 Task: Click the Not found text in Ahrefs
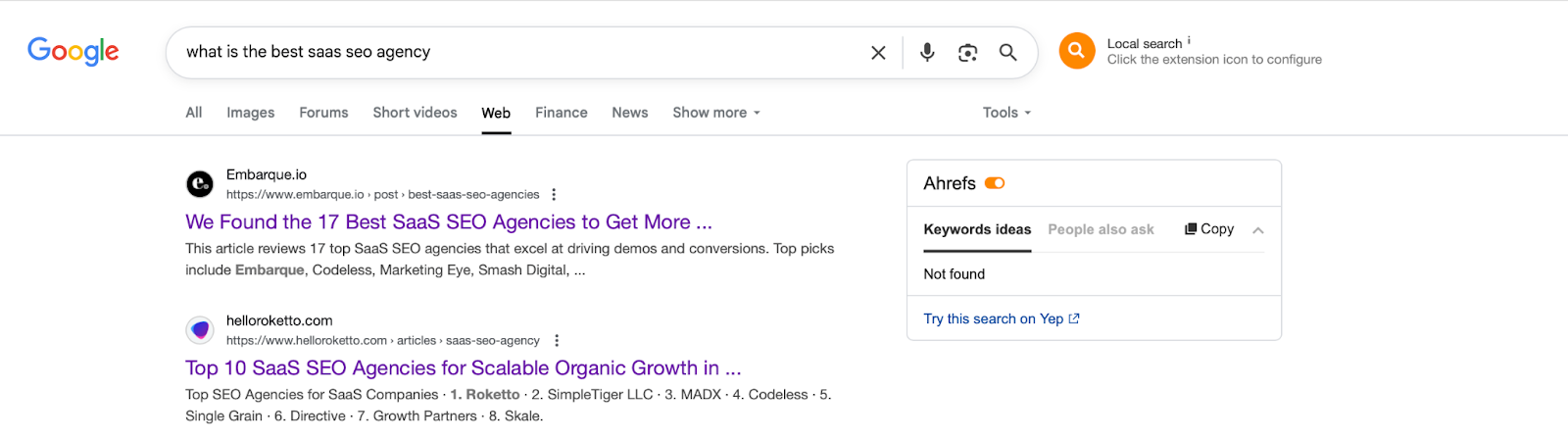(955, 274)
